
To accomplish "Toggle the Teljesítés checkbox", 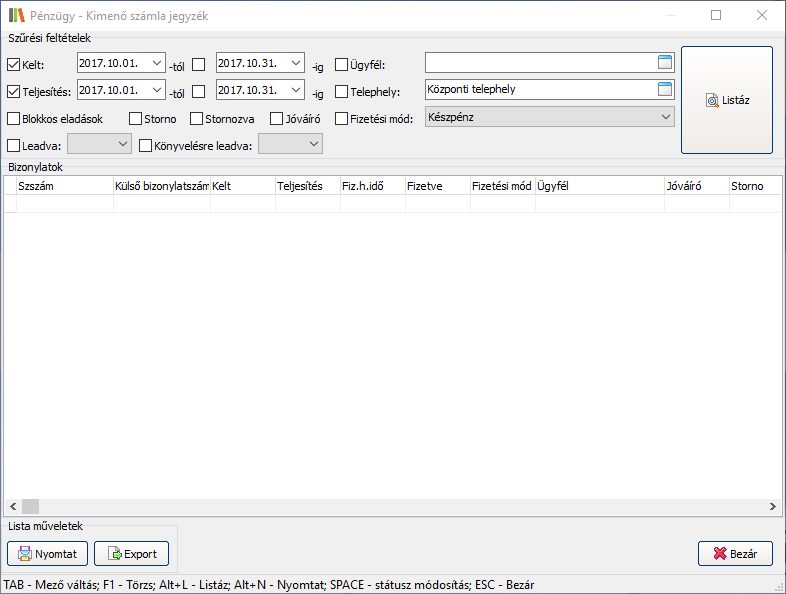I will (14, 92).
